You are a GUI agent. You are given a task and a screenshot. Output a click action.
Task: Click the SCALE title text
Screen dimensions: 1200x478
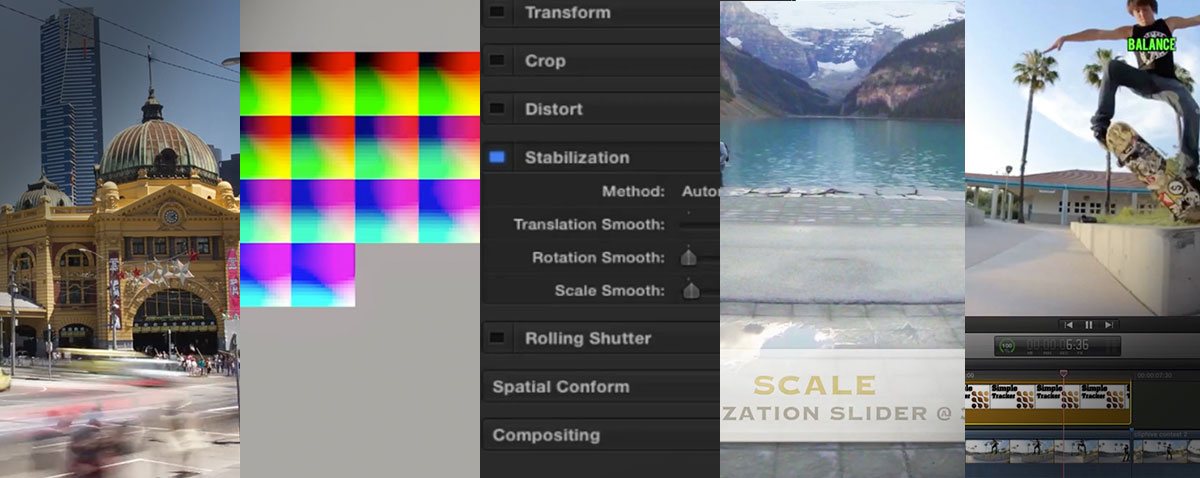tap(814, 385)
